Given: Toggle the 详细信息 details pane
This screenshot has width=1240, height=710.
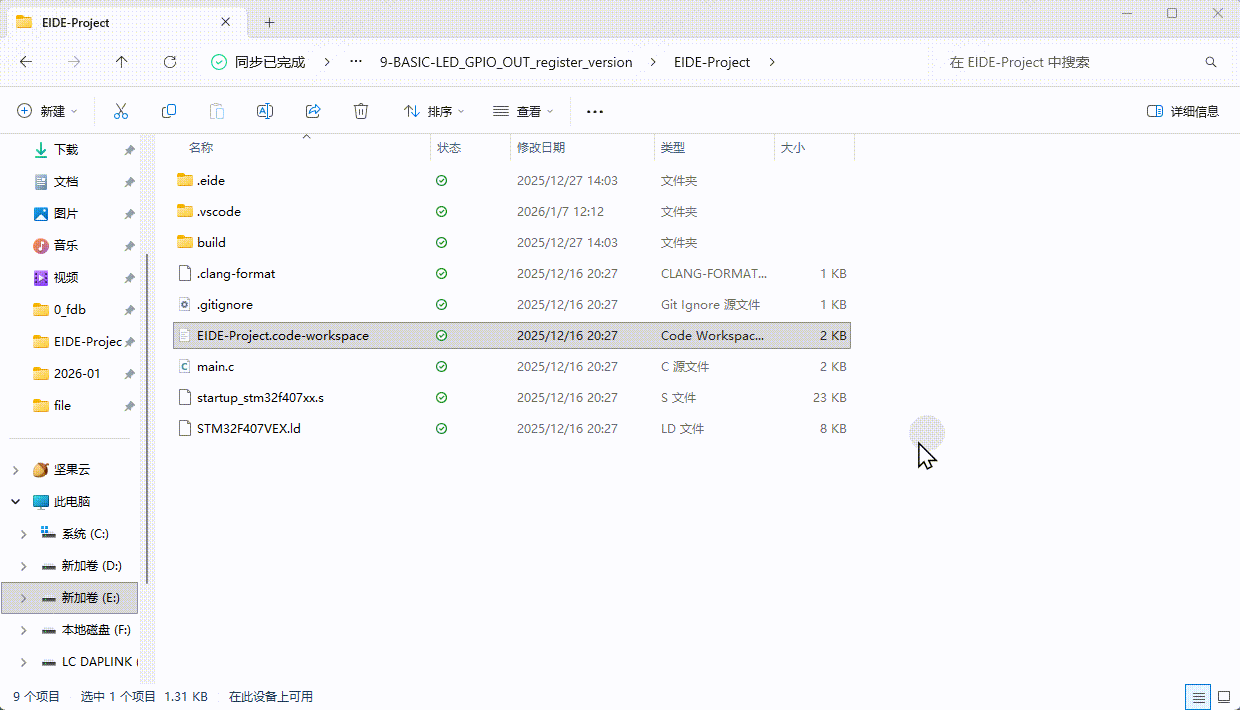Looking at the screenshot, I should [x=1183, y=111].
